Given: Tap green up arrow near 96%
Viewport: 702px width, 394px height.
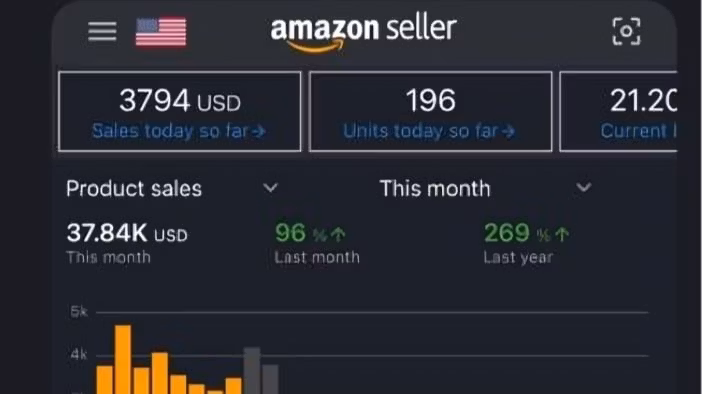Looking at the screenshot, I should [x=338, y=235].
